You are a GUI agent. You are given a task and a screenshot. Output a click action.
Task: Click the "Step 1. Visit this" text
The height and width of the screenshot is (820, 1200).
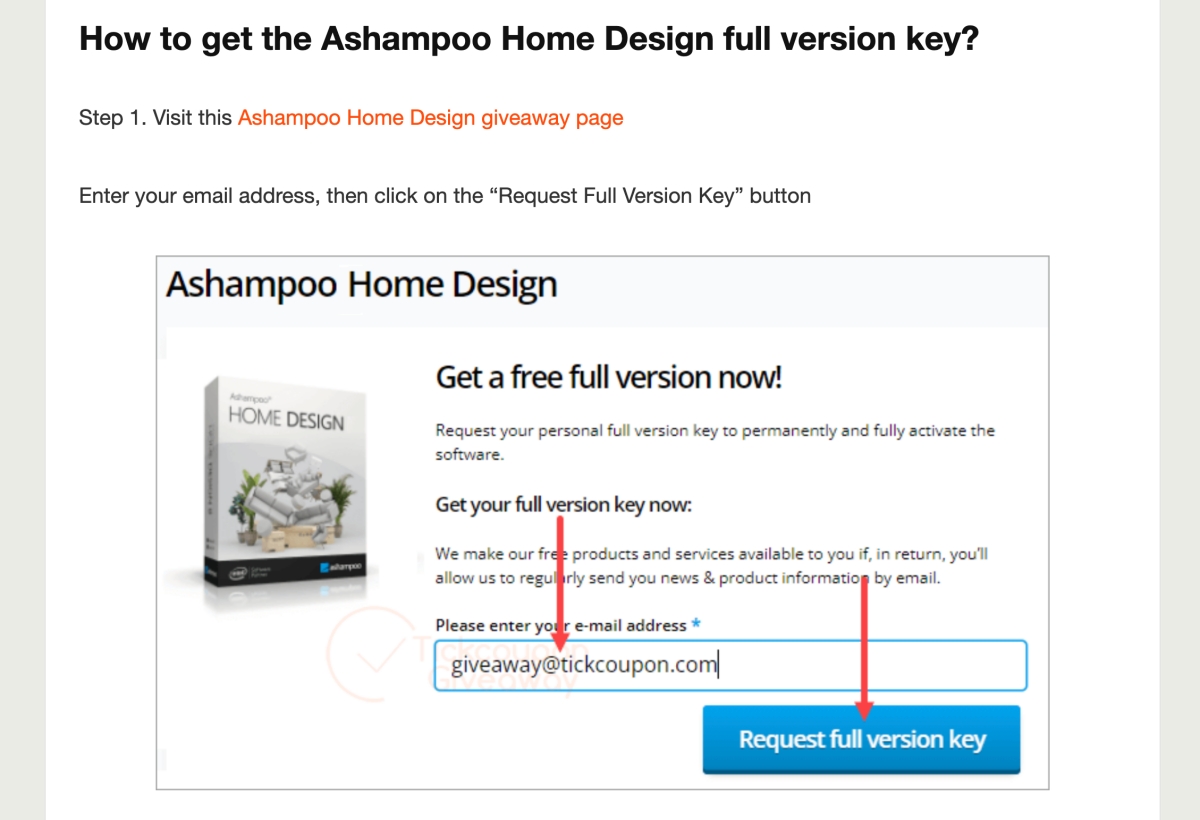tap(156, 118)
